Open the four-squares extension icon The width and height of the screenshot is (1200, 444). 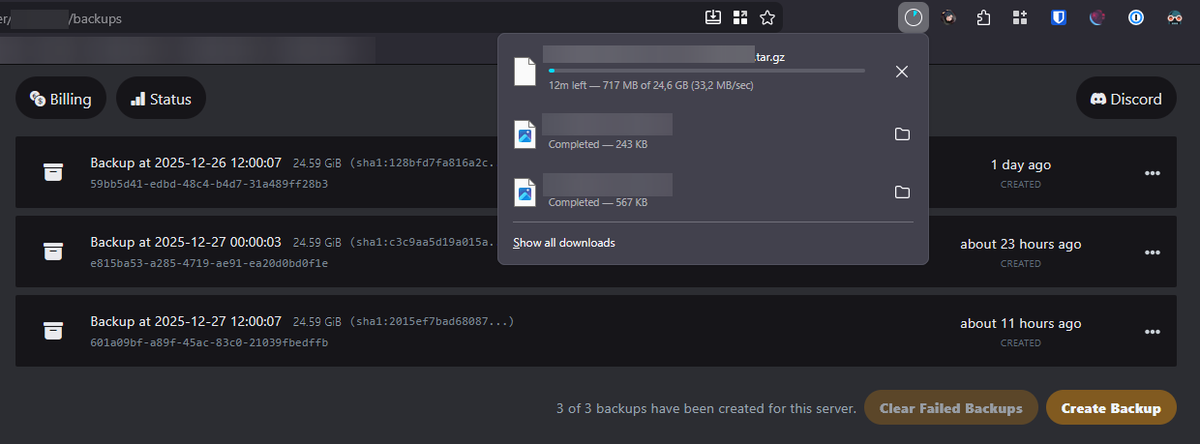tap(1020, 17)
